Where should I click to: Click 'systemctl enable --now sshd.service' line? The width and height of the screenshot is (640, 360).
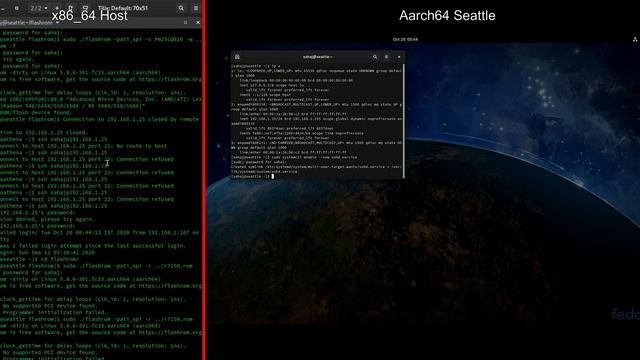(294, 157)
